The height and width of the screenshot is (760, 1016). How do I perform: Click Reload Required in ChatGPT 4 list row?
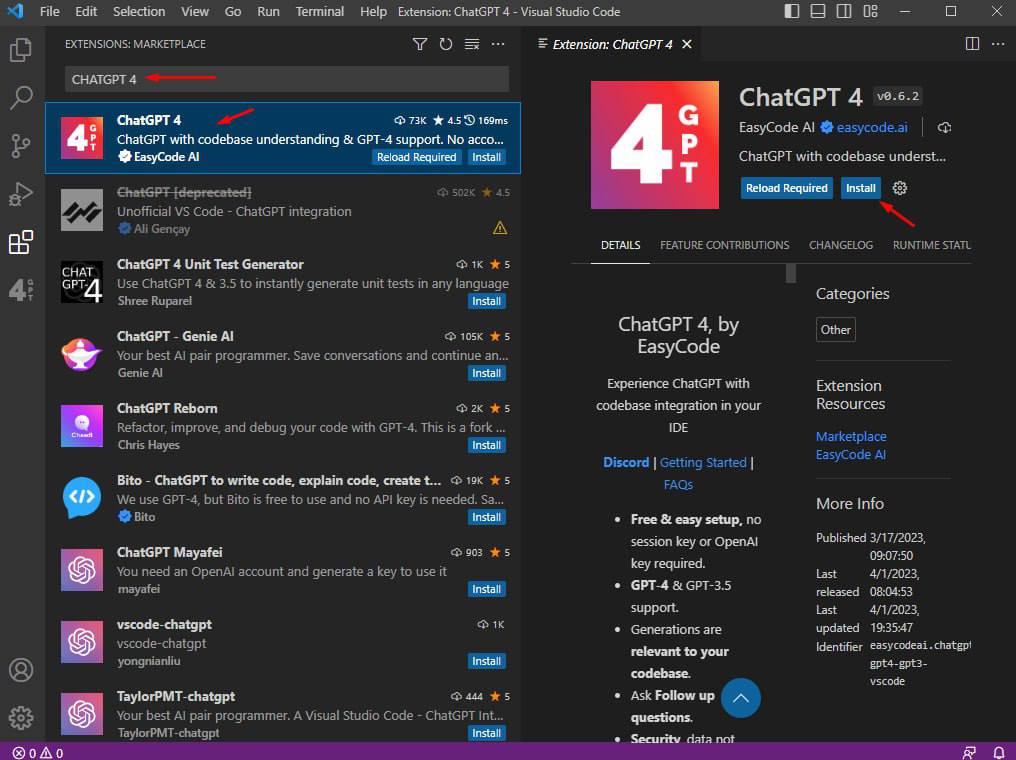[416, 157]
